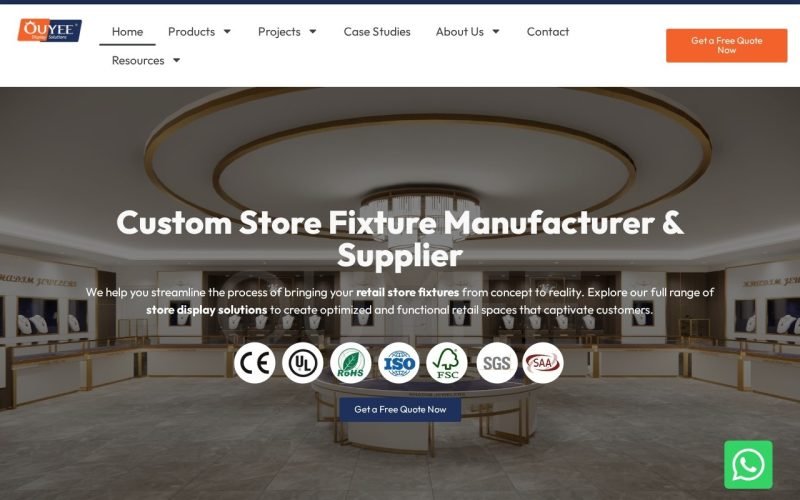Screen dimensions: 800x500
Task: Click the ISO certification badge
Action: point(398,363)
